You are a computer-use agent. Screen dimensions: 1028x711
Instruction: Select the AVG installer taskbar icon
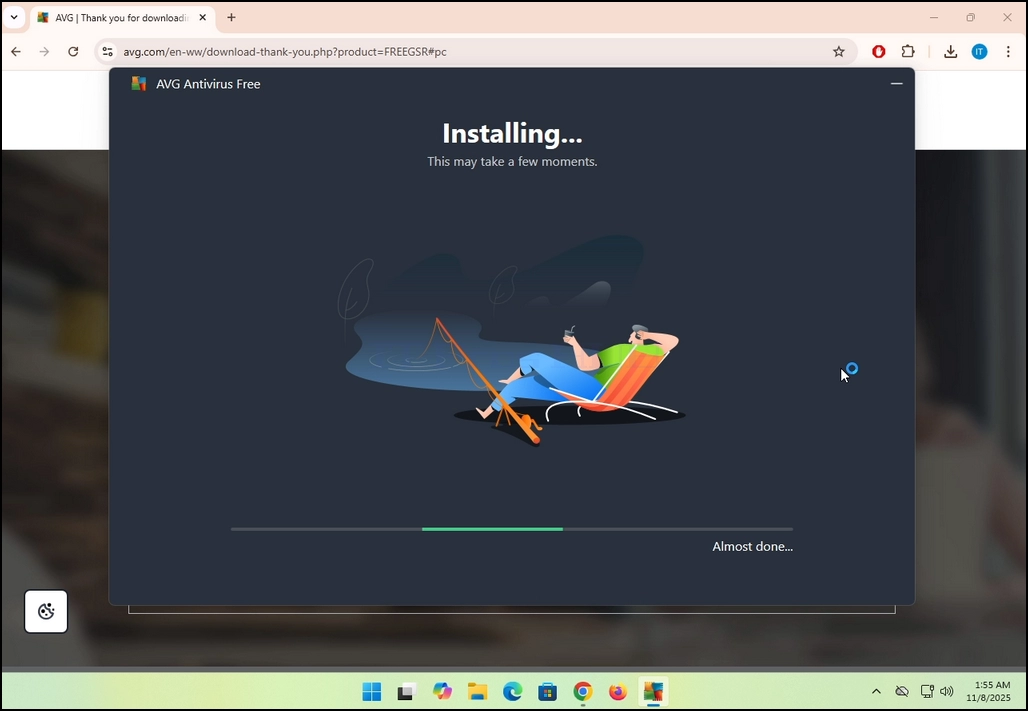(653, 691)
